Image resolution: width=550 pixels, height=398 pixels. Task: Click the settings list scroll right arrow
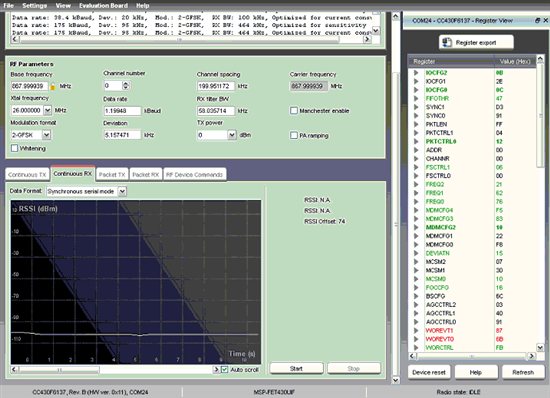367,39
